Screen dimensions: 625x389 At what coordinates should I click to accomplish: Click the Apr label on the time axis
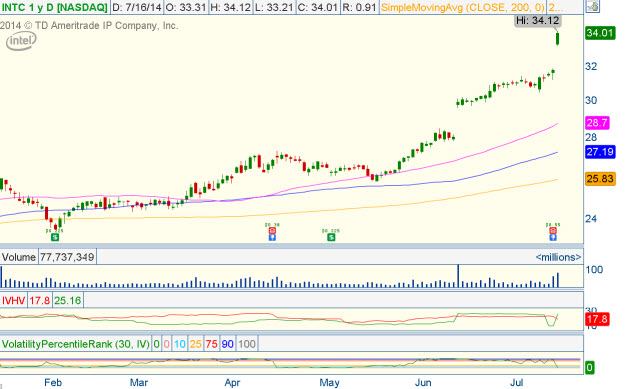[x=232, y=383]
